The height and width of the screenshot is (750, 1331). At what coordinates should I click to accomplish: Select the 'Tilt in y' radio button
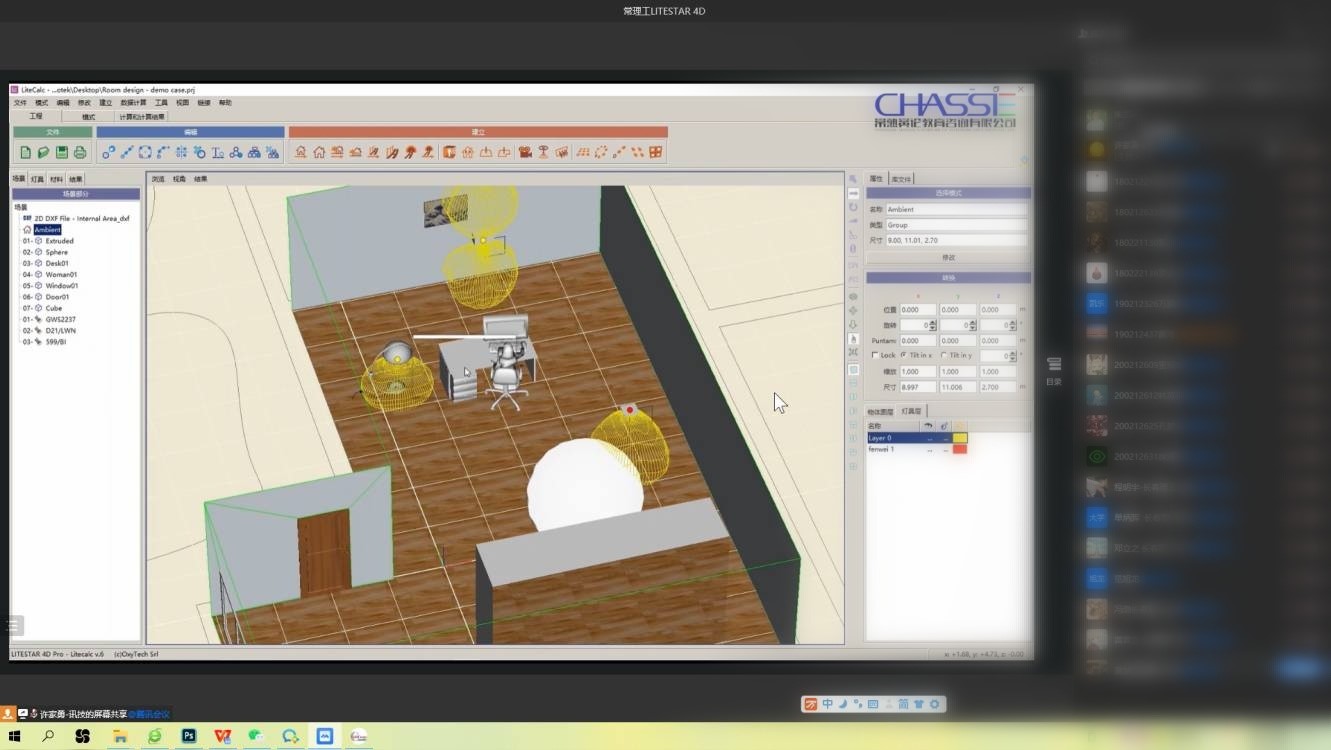(944, 355)
